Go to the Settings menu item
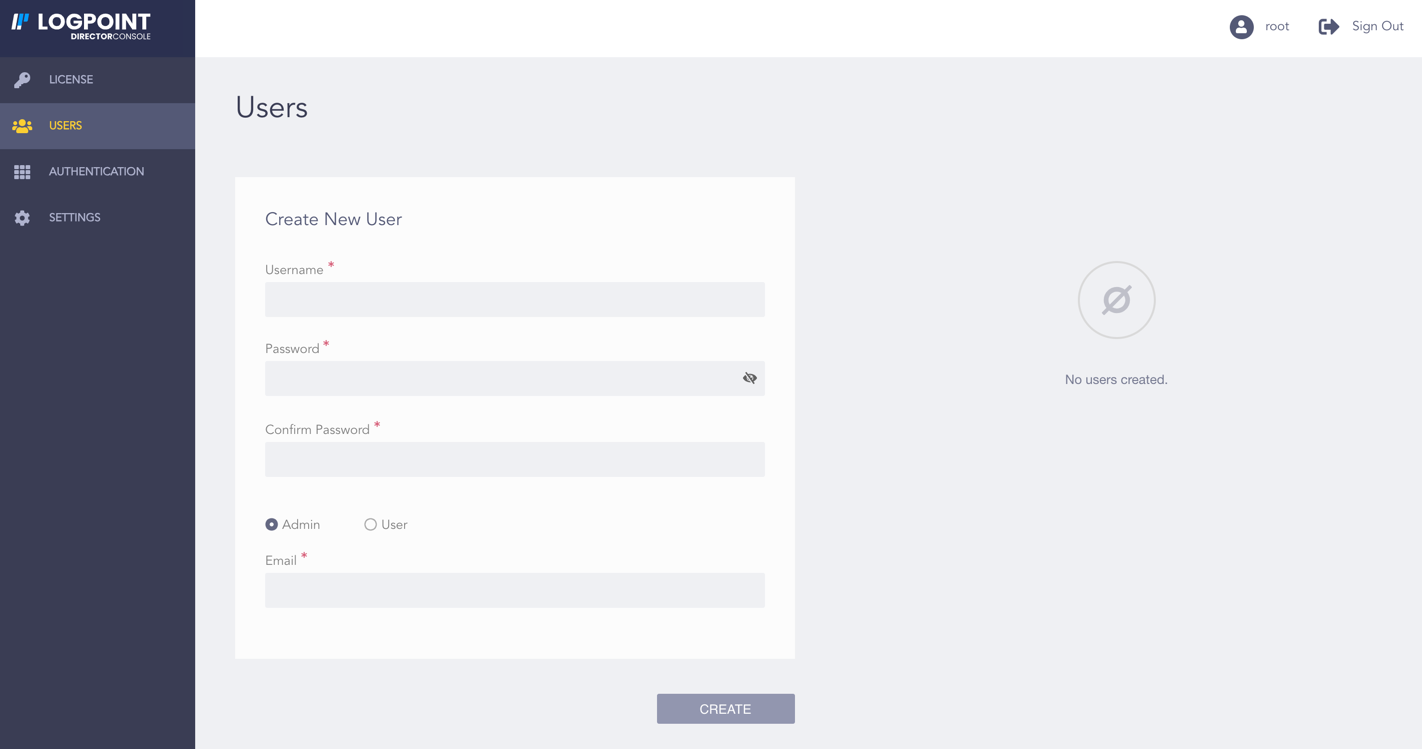 75,218
